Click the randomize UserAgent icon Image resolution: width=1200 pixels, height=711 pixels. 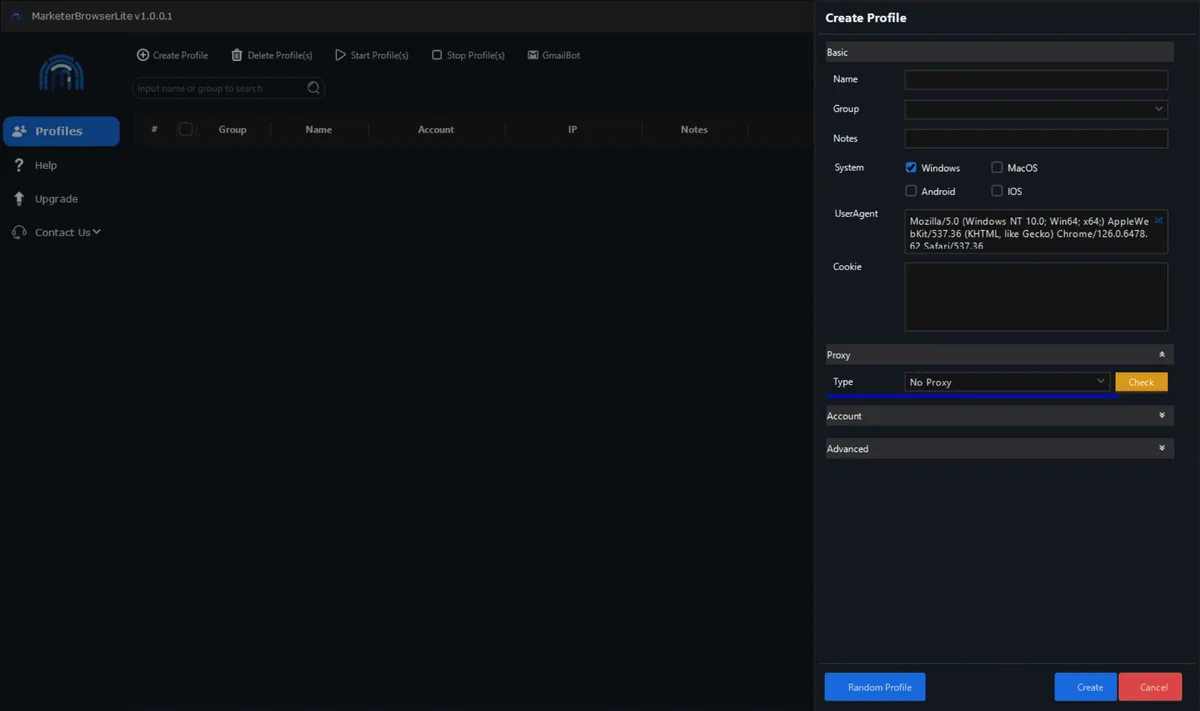[1159, 219]
